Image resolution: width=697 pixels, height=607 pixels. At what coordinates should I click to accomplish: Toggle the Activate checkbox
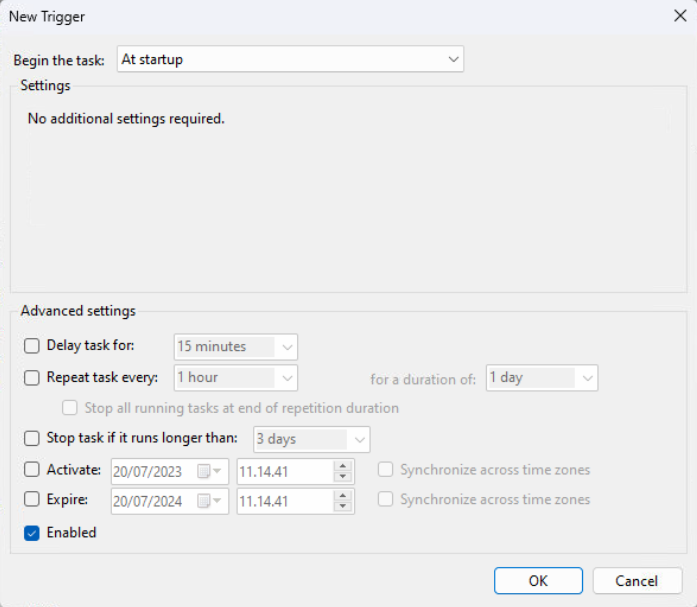[x=32, y=470]
